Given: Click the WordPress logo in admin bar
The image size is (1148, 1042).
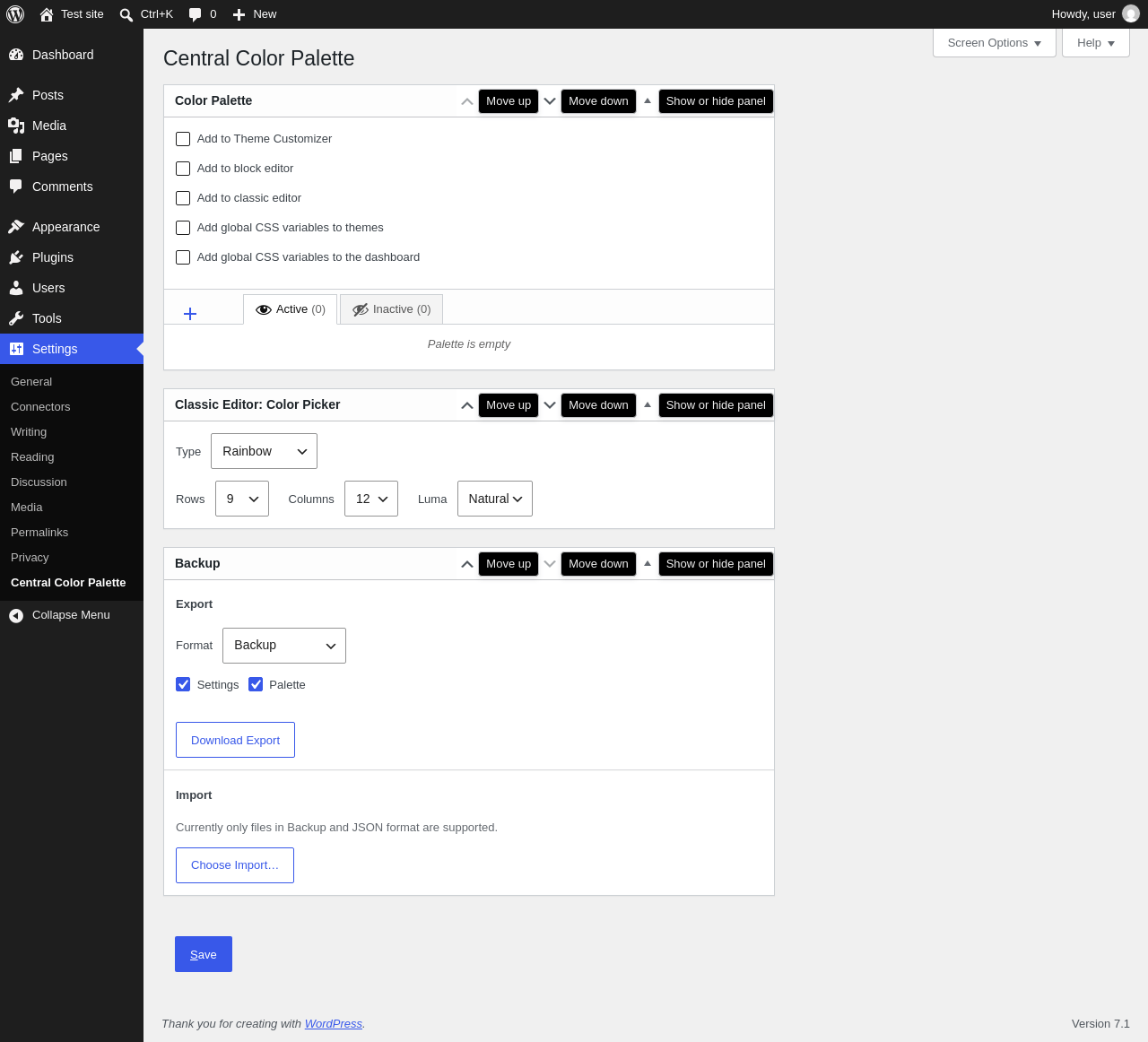Looking at the screenshot, I should click(x=15, y=14).
